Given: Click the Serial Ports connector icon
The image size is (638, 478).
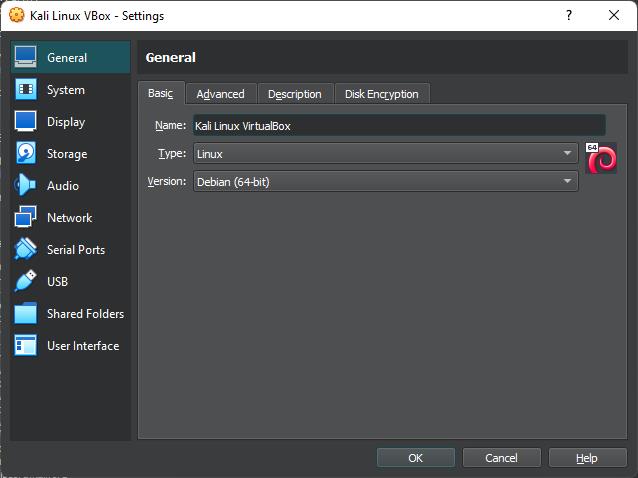Looking at the screenshot, I should [26, 249].
